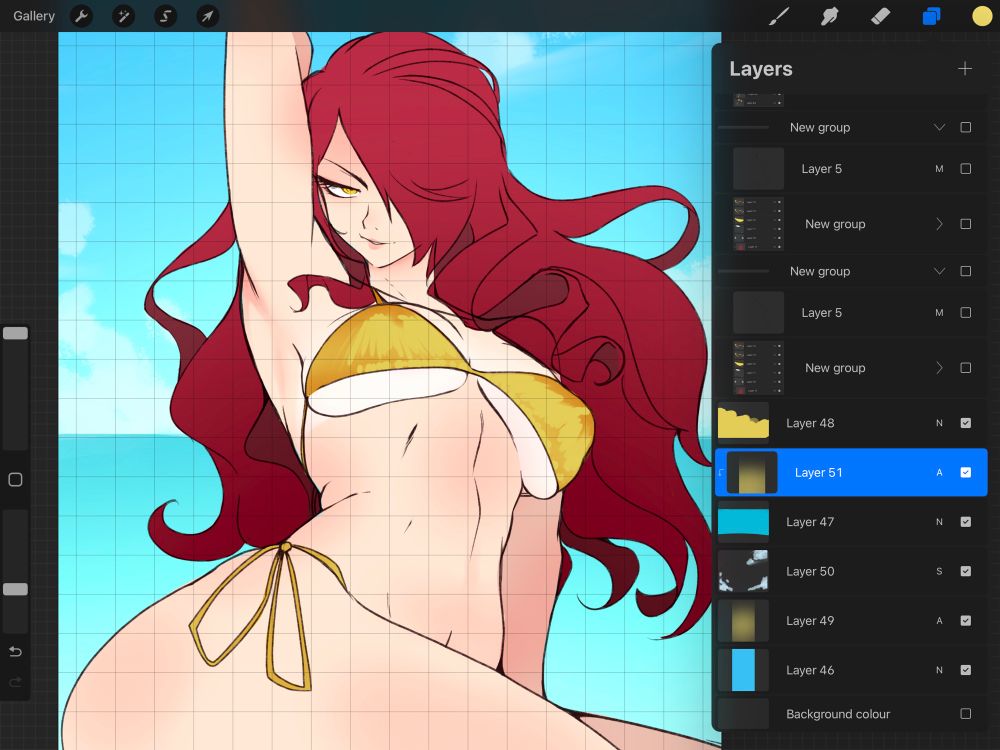This screenshot has height=750, width=1000.
Task: Hide Layer 48
Action: (966, 423)
